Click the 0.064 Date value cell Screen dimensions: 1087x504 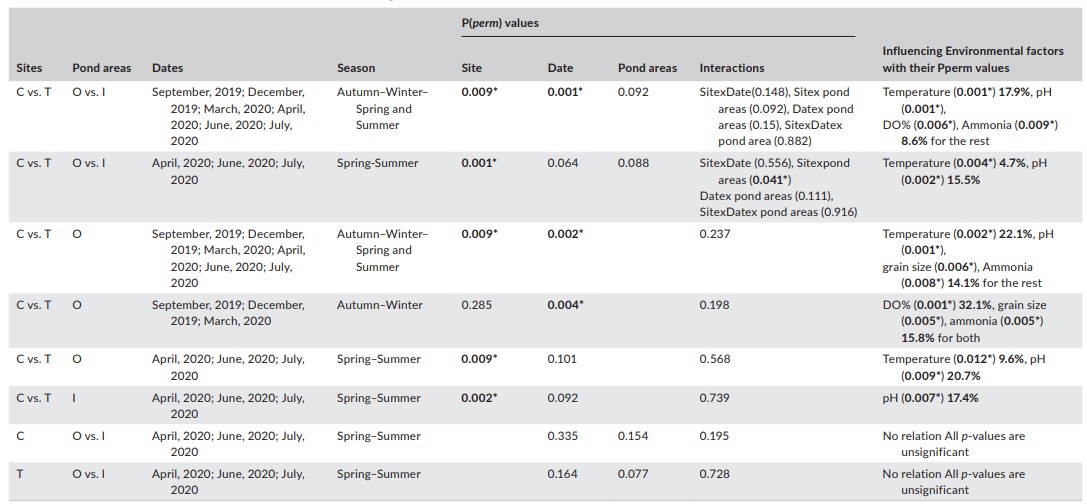click(560, 163)
